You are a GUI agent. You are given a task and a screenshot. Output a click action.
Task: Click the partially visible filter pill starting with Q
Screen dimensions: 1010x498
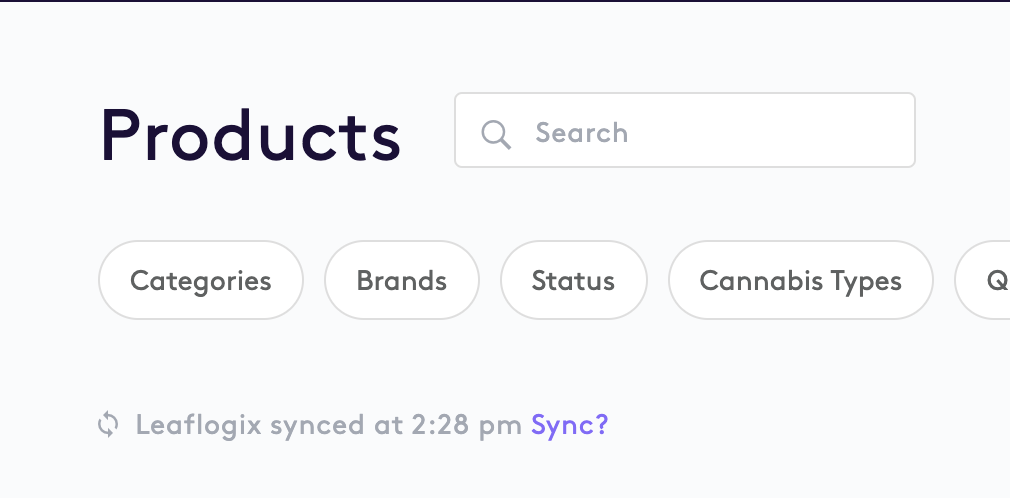pyautogui.click(x=990, y=280)
